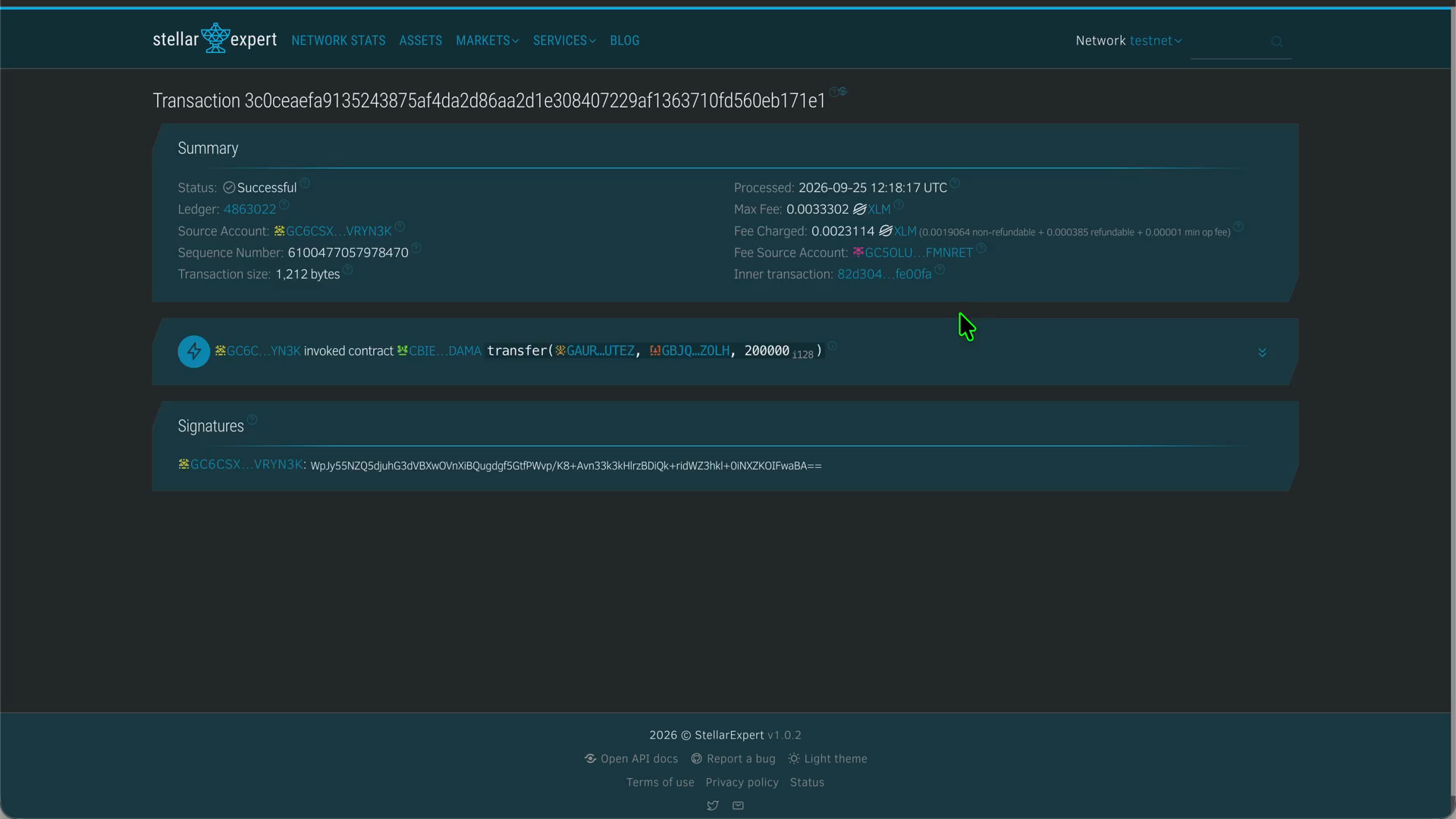Open the Twitter icon in the footer
This screenshot has height=819, width=1456.
(713, 805)
